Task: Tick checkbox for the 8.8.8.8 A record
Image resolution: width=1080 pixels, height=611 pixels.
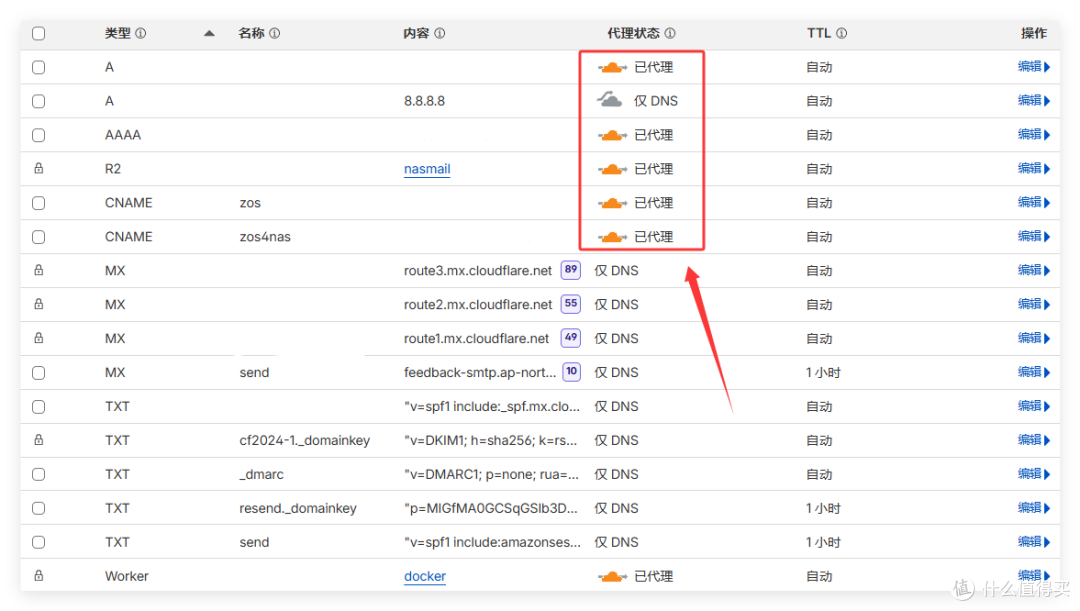Action: 39,101
